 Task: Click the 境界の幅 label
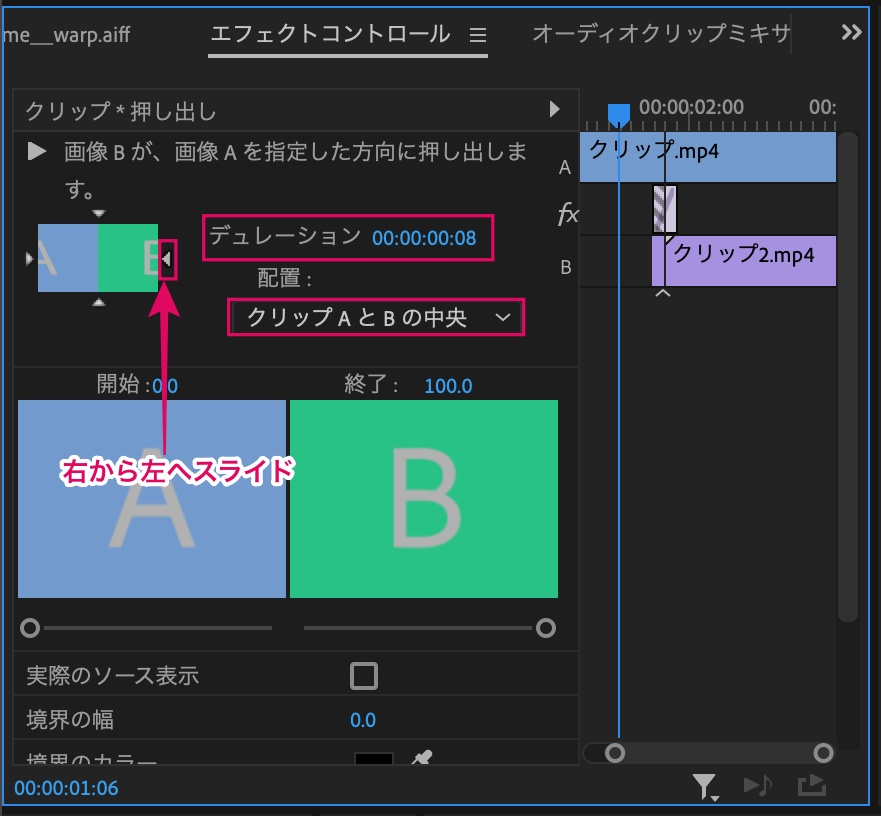click(x=70, y=720)
